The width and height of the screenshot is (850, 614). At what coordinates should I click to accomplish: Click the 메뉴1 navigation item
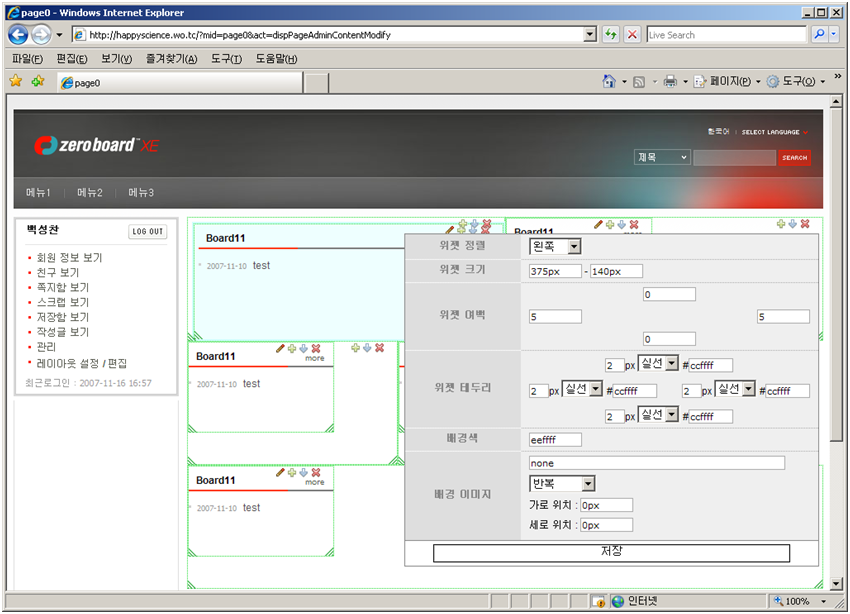(x=38, y=192)
